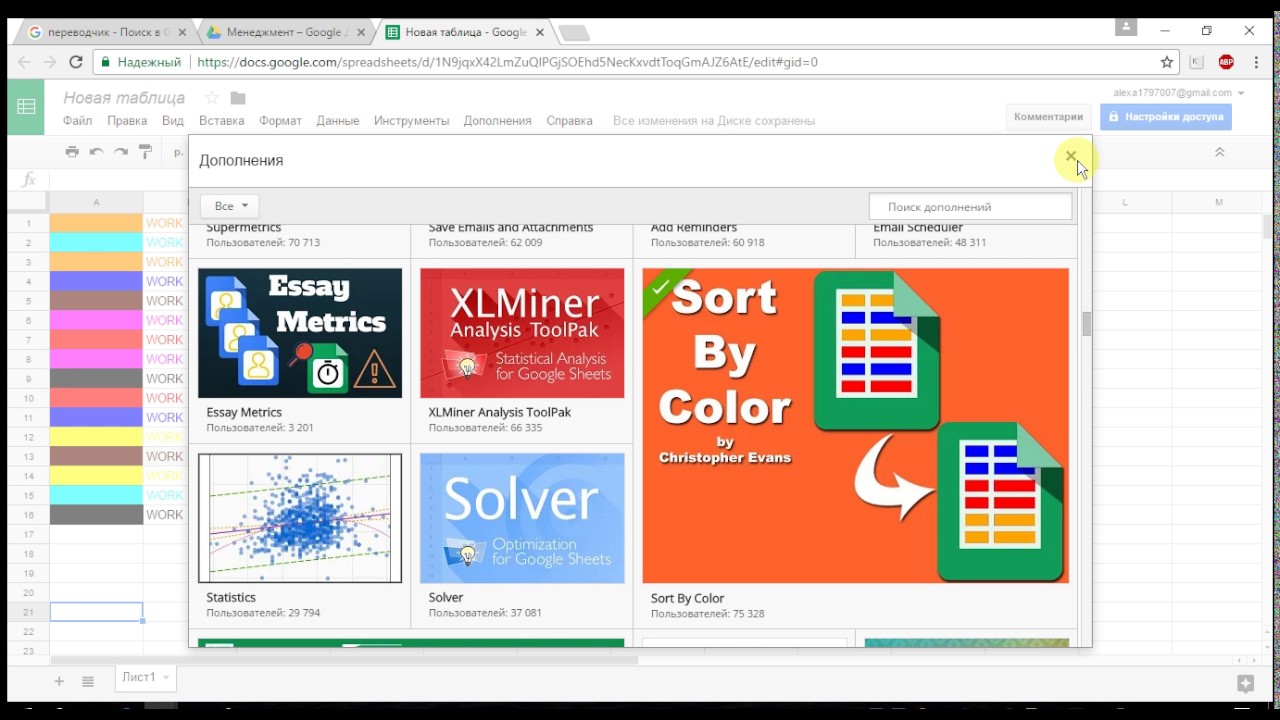Select column header M
This screenshot has height=720, width=1280.
click(1219, 202)
